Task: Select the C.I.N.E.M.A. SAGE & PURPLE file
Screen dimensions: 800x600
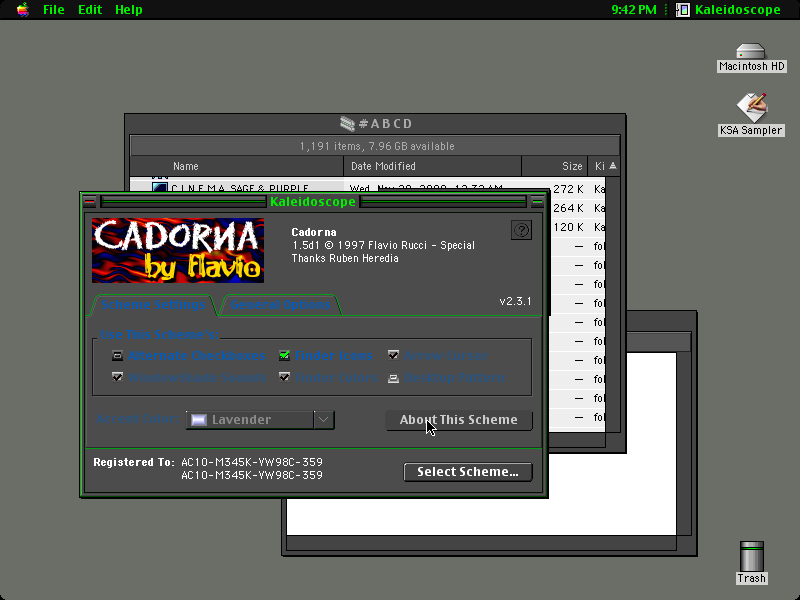Action: coord(240,188)
